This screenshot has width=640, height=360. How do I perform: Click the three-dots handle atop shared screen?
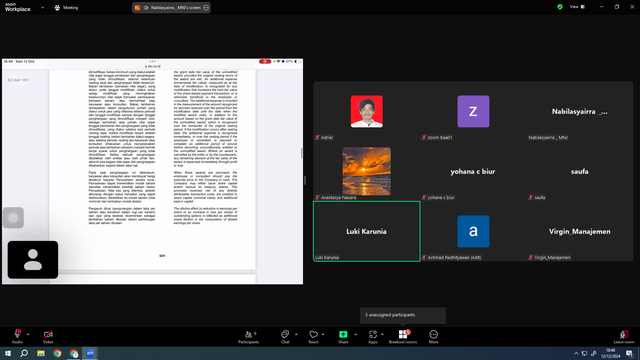(x=152, y=61)
